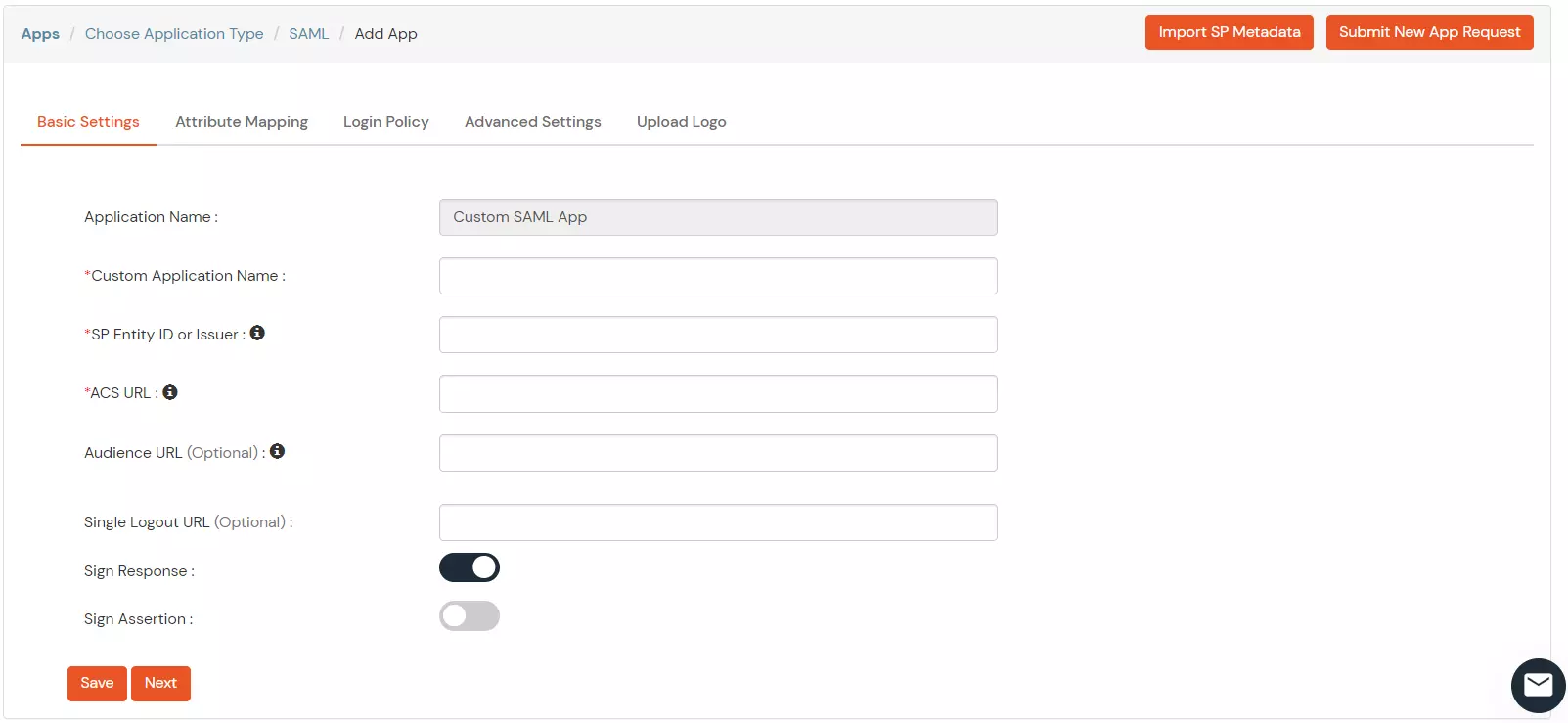Click the Sign Response label

(x=139, y=571)
